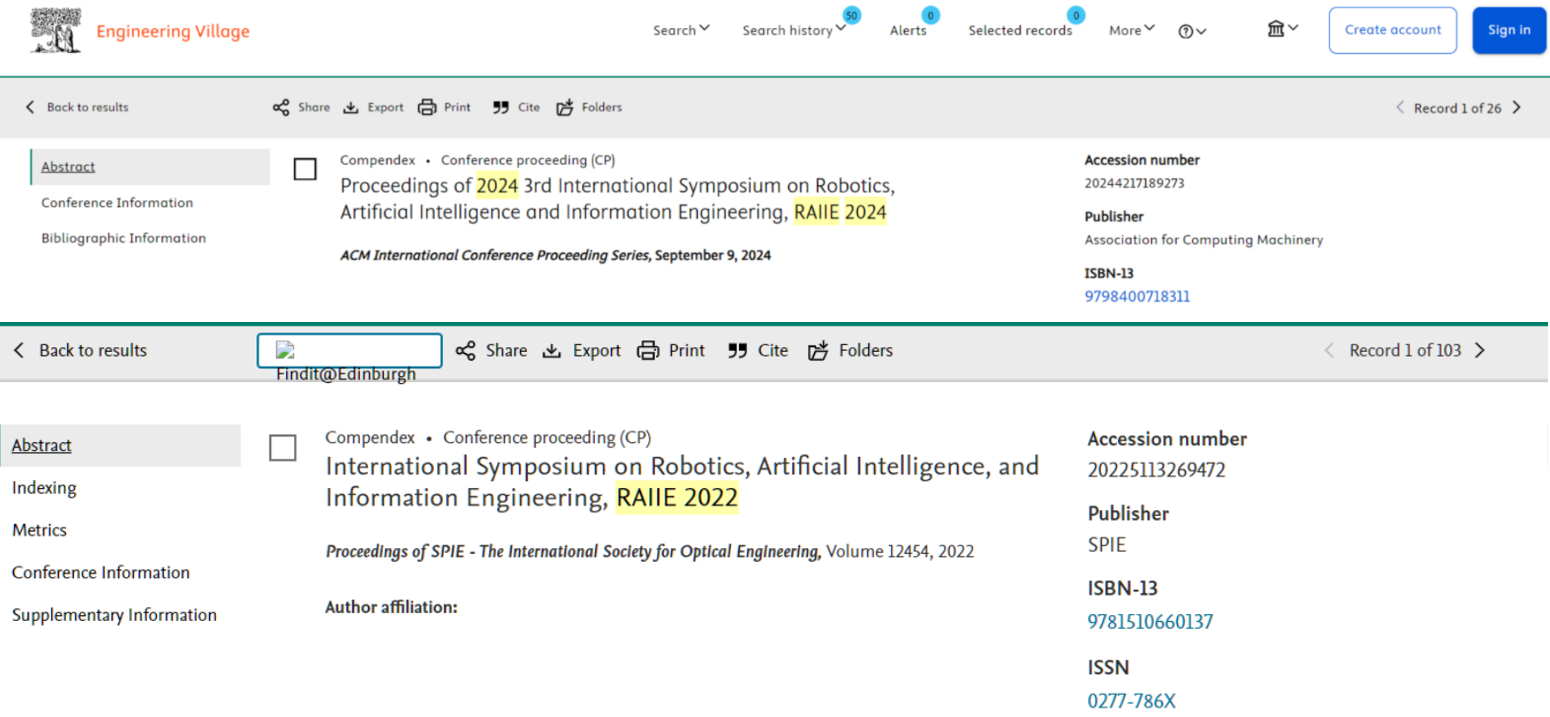Add RAIIE 2024 record to Folders
Screen dimensions: 1550x717
point(589,107)
